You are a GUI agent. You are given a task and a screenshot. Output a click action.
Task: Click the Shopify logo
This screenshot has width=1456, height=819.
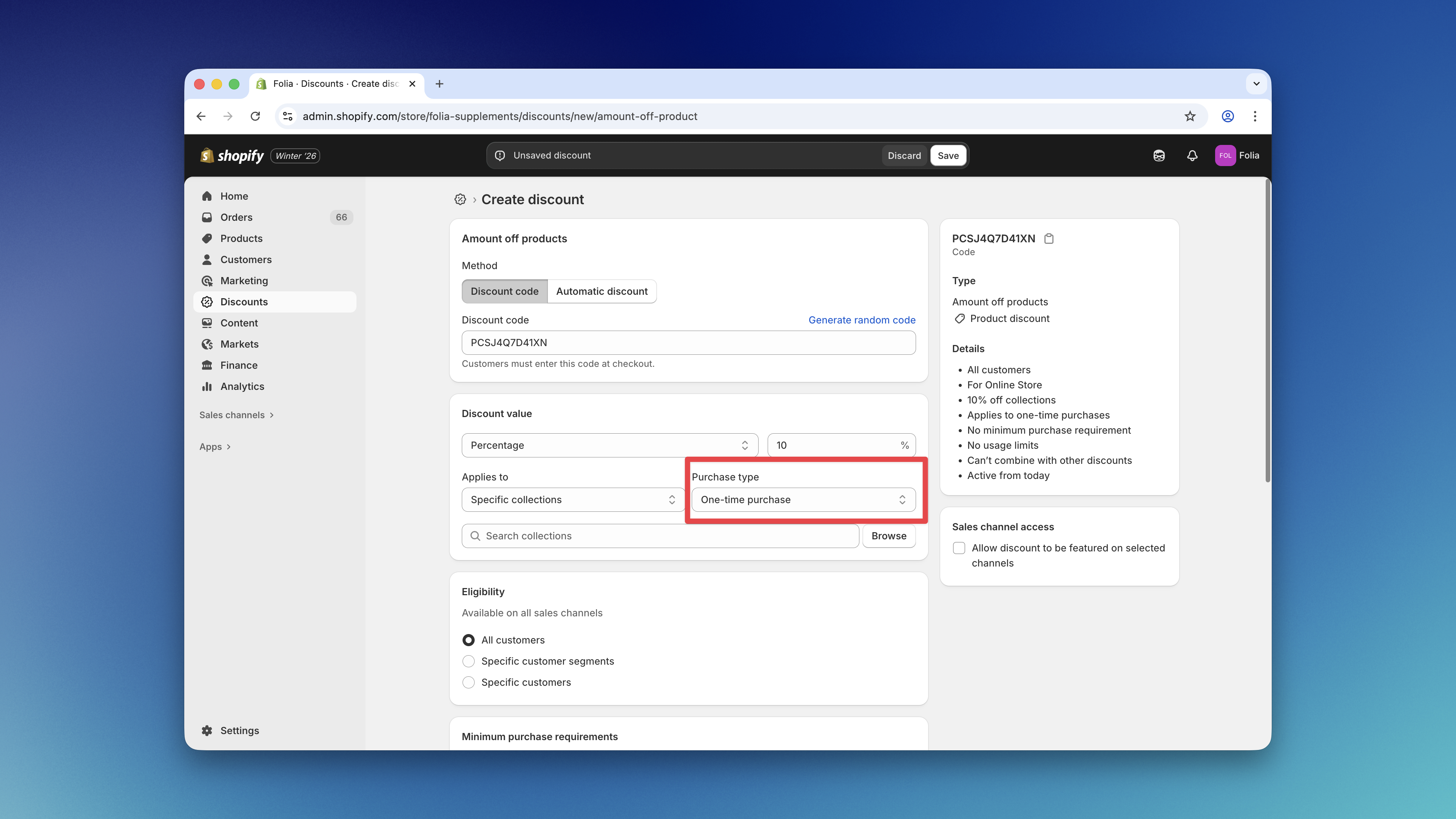232,155
